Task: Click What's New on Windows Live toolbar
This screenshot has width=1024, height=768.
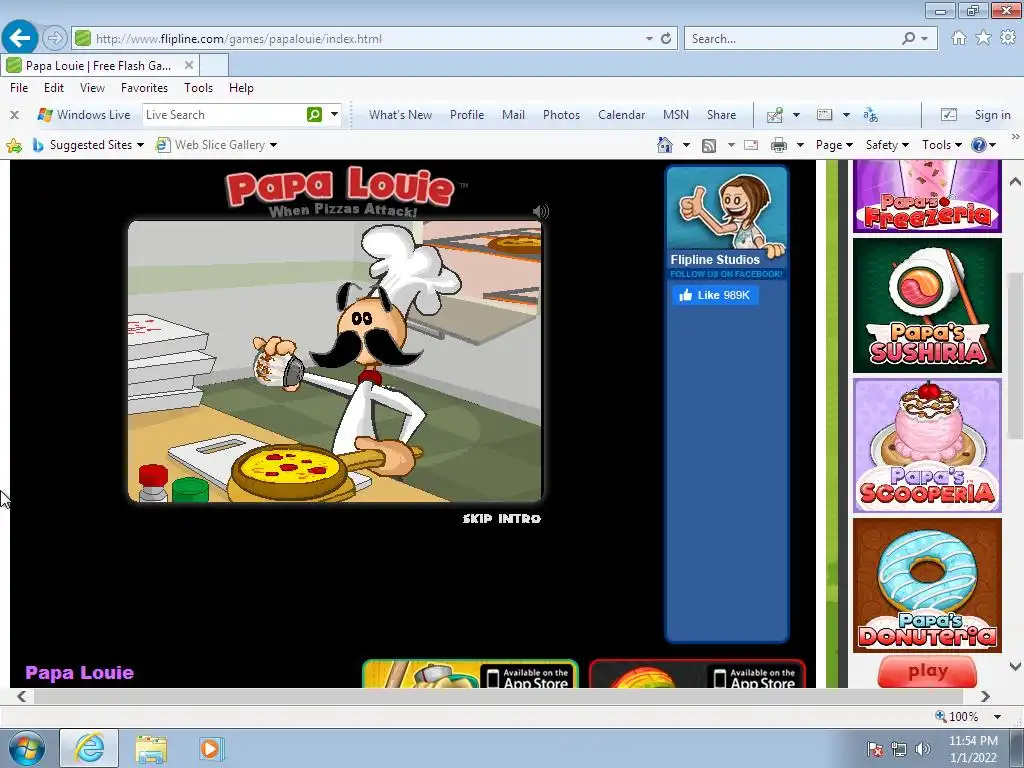Action: tap(400, 115)
